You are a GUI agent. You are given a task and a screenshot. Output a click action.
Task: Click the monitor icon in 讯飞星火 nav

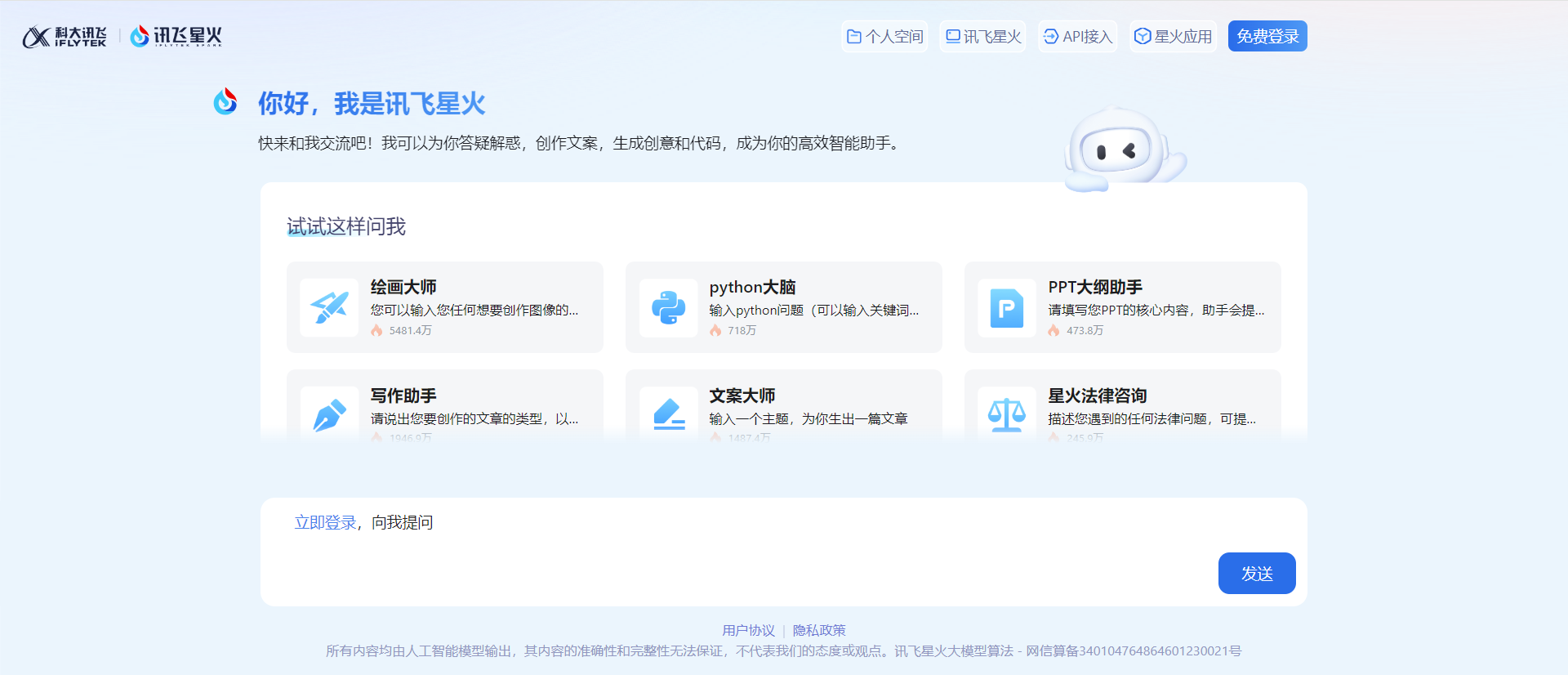pos(953,36)
